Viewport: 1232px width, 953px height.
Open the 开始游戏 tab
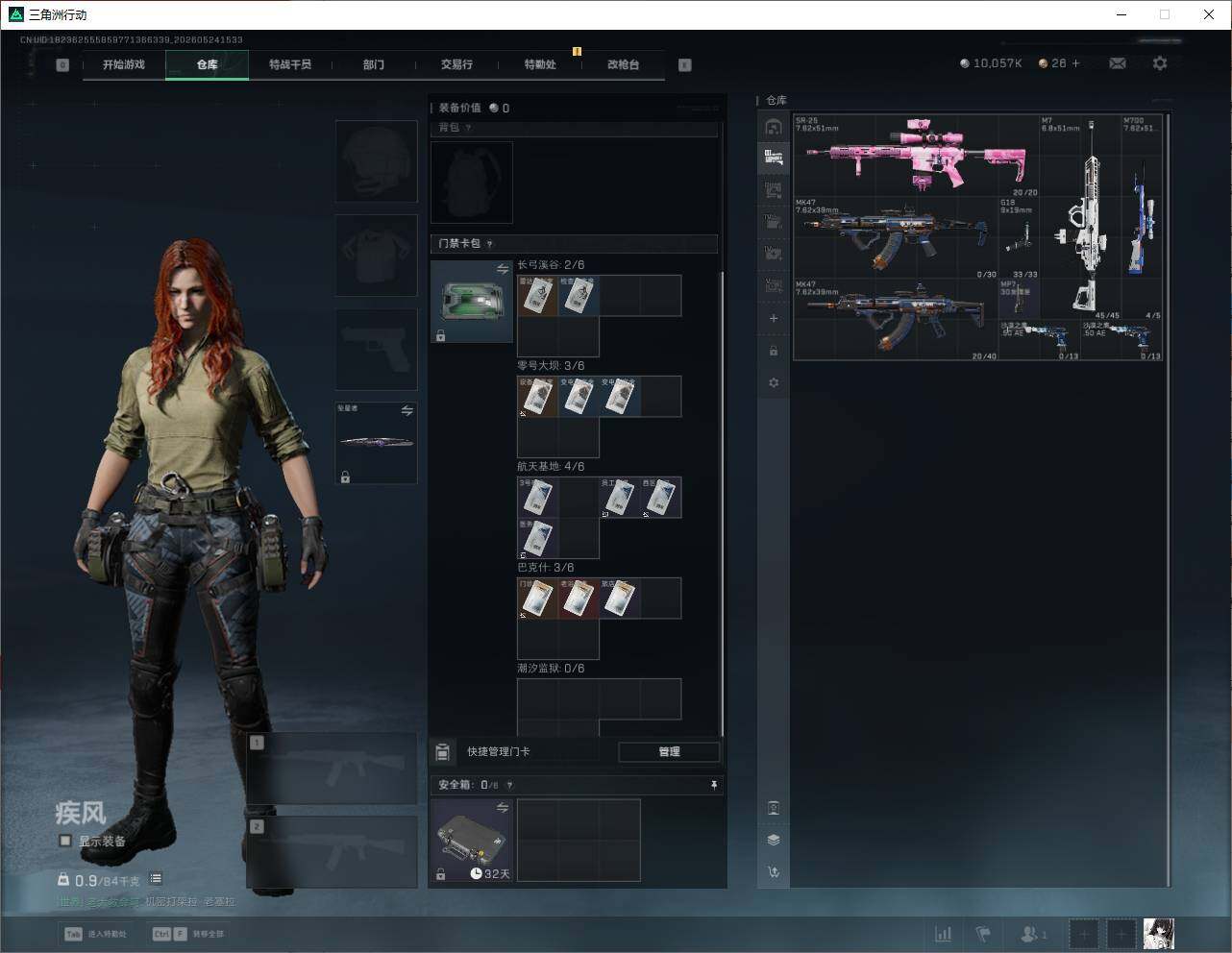tap(124, 64)
